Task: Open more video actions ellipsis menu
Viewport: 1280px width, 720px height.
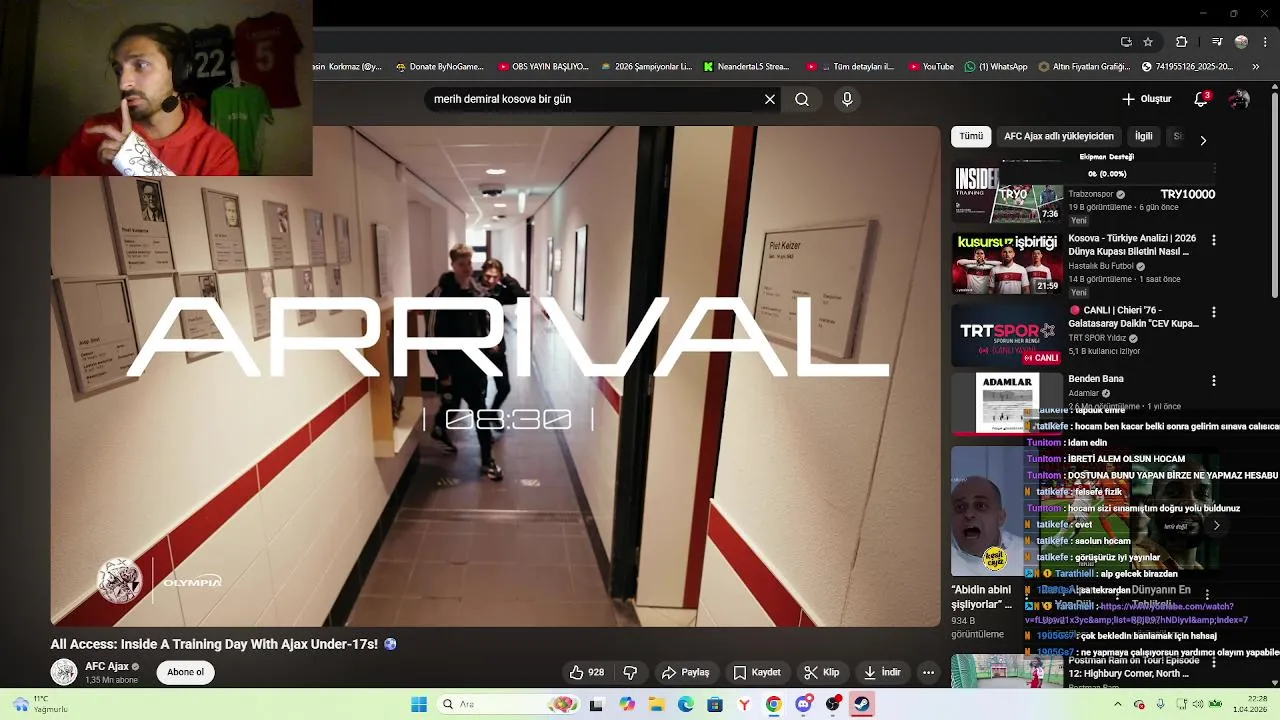Action: (x=928, y=672)
